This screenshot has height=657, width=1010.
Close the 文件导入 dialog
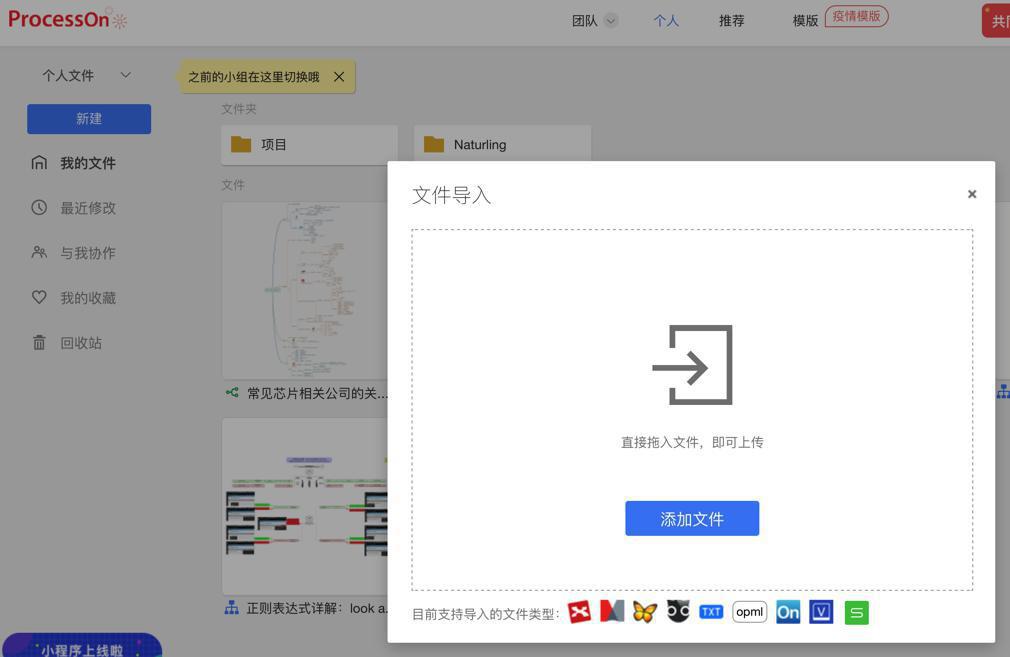(x=972, y=194)
